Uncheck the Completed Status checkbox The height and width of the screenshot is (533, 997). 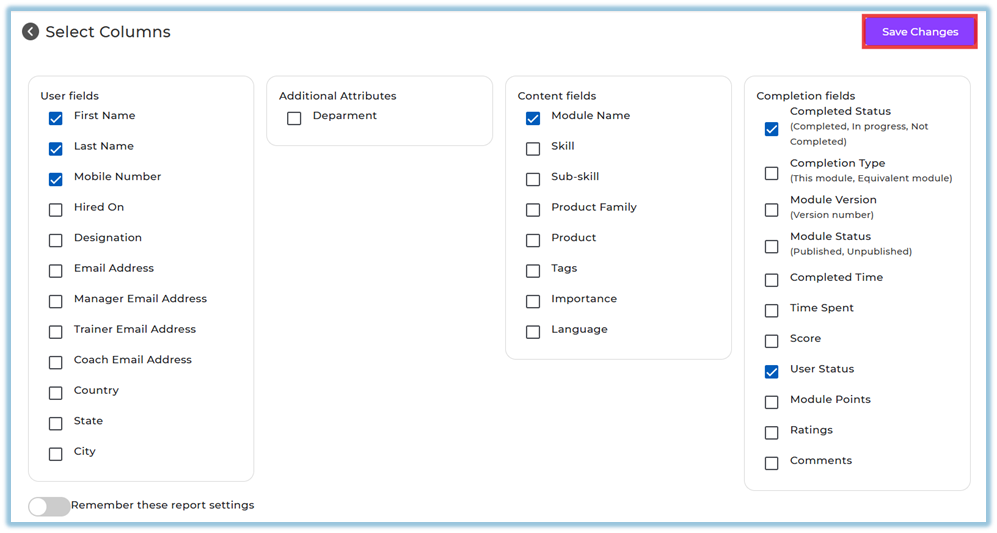tap(771, 129)
